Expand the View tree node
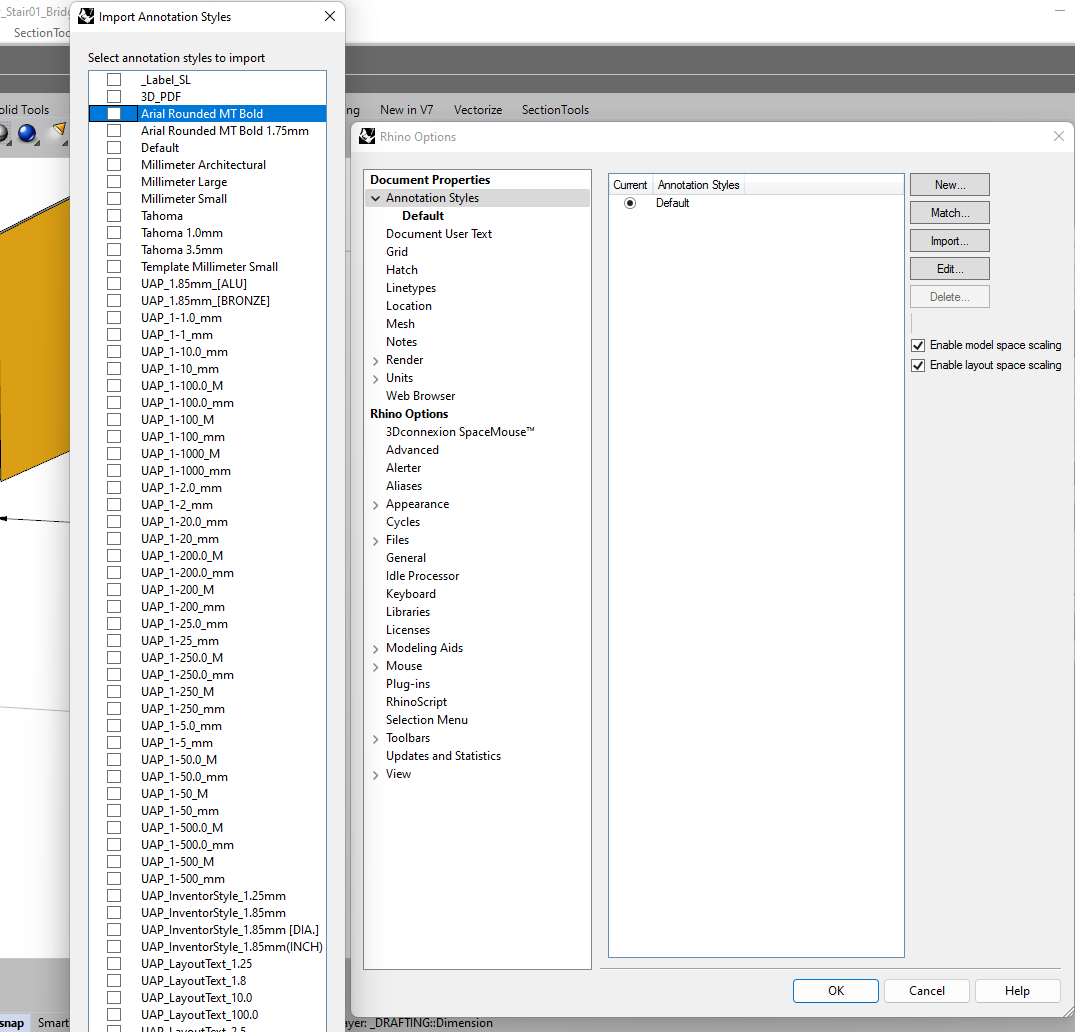 pos(376,775)
